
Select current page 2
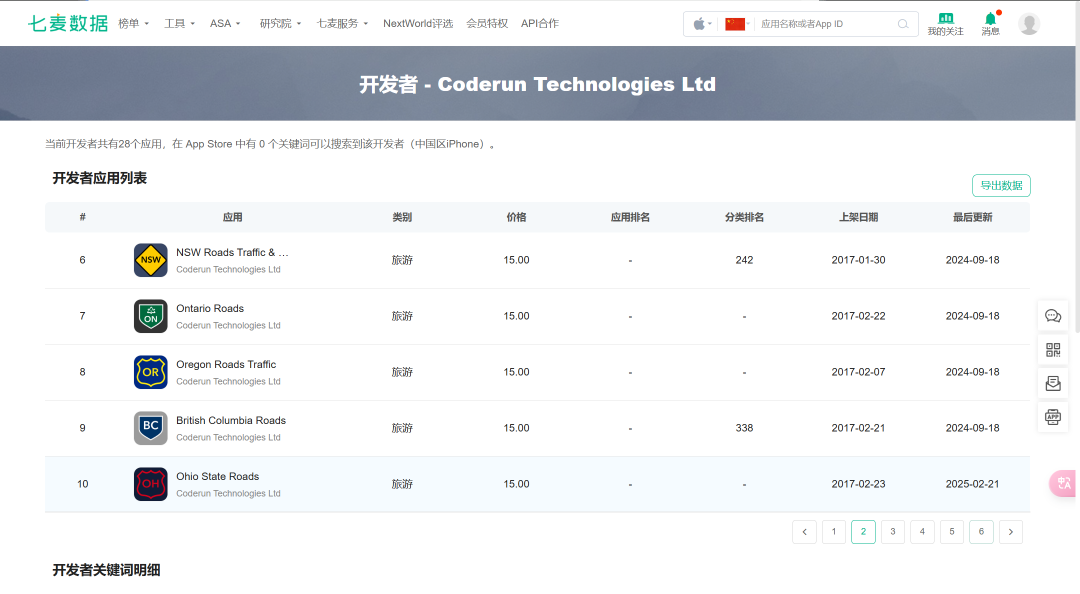pyautogui.click(x=863, y=531)
